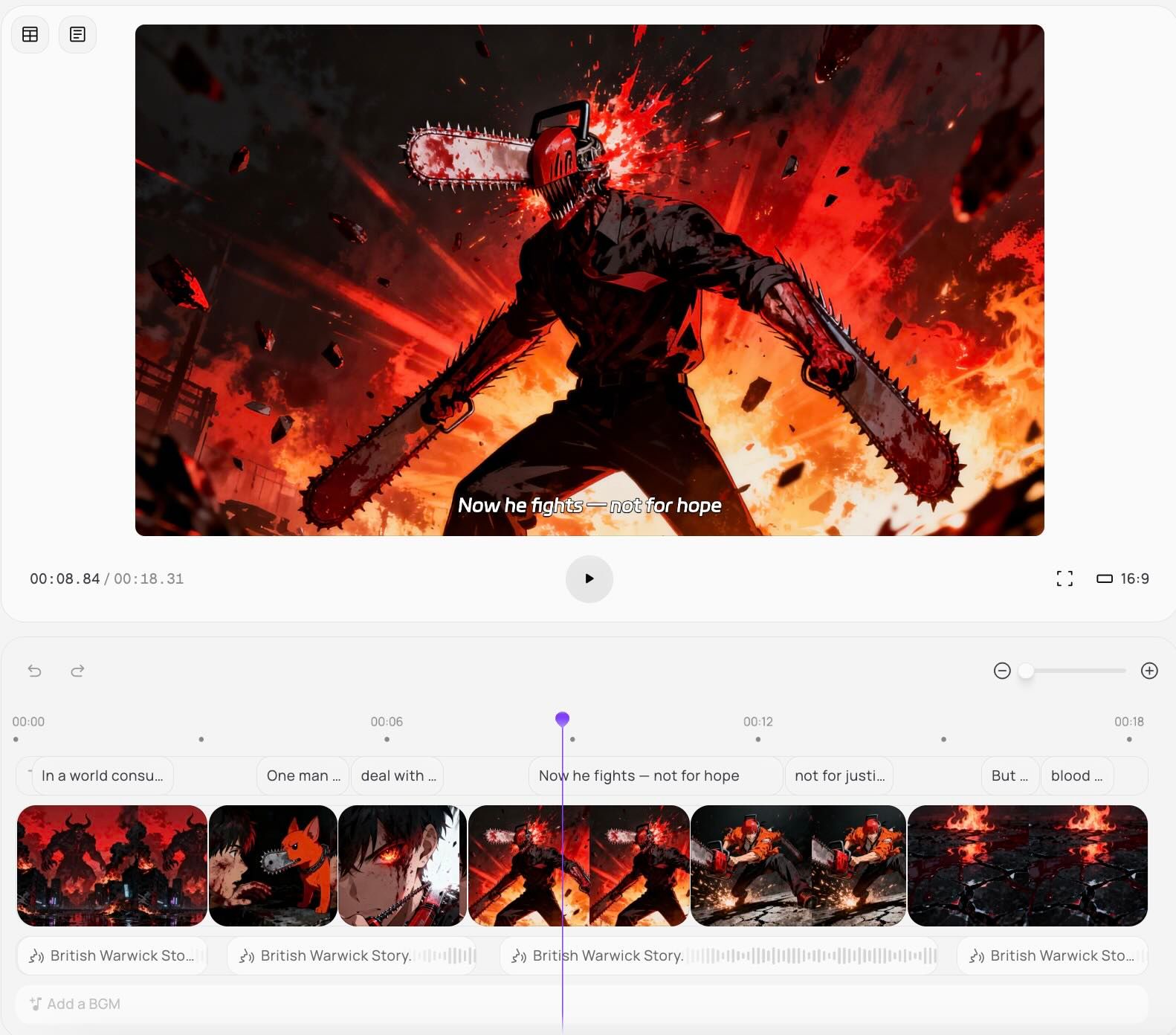Select the 'In a world consu...' subtitle clip
The image size is (1176, 1035).
tap(102, 776)
